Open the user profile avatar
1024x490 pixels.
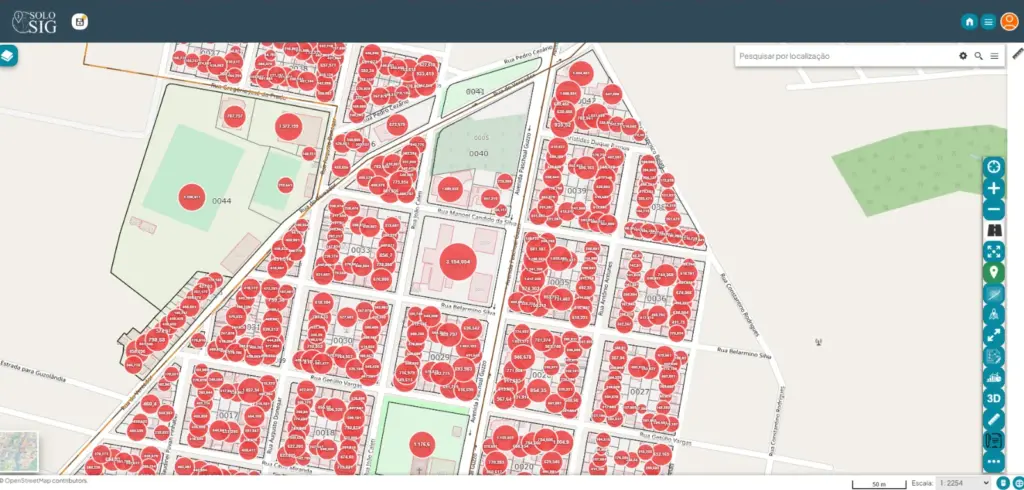click(1009, 22)
